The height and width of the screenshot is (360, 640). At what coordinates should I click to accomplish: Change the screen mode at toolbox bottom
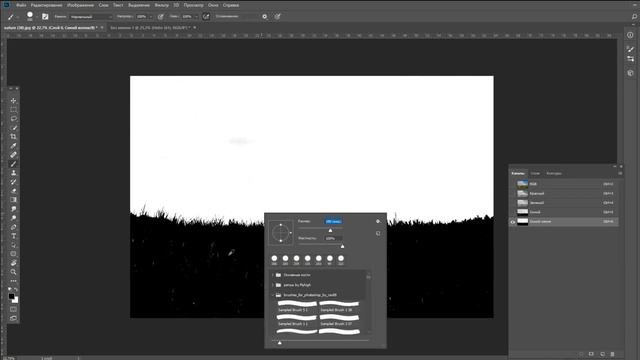(x=13, y=318)
